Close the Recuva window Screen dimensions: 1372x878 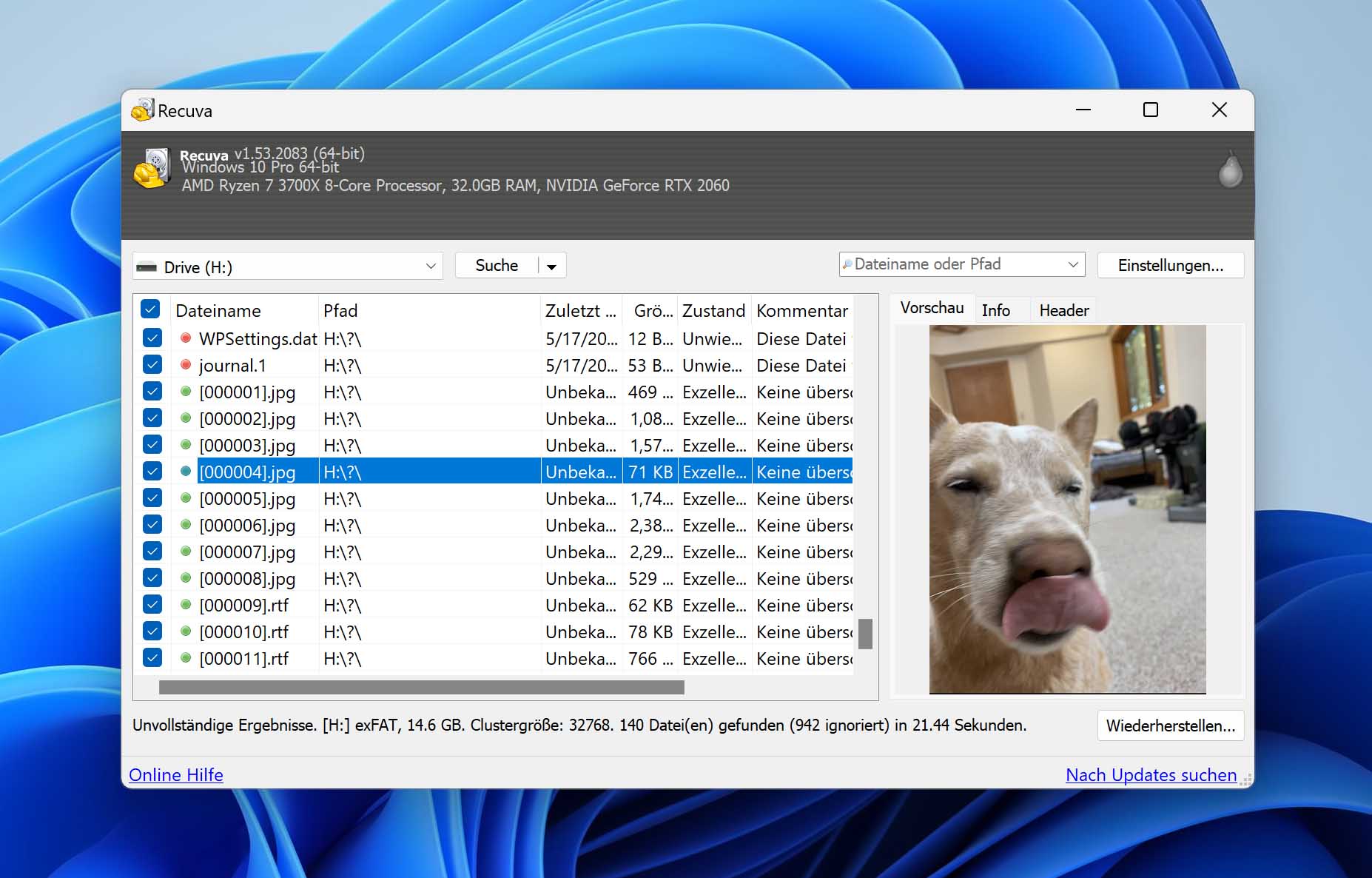1220,110
